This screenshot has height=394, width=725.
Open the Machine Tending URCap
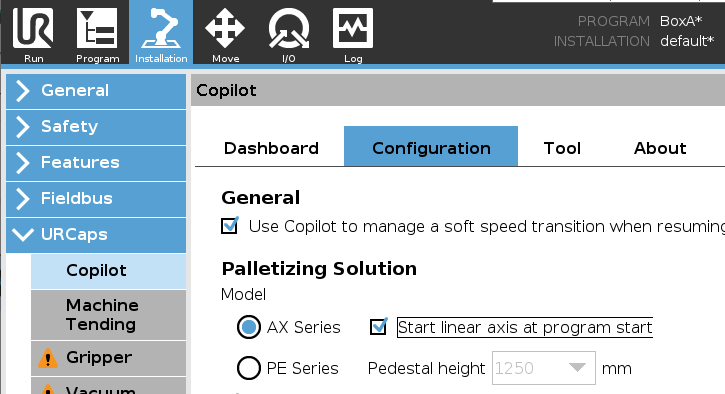109,315
